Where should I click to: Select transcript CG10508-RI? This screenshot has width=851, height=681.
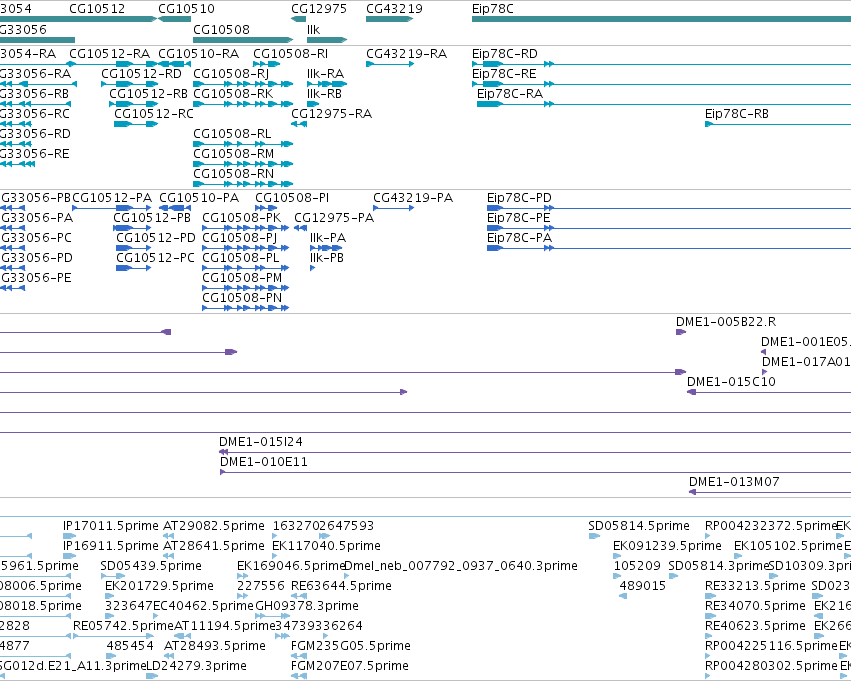291,54
